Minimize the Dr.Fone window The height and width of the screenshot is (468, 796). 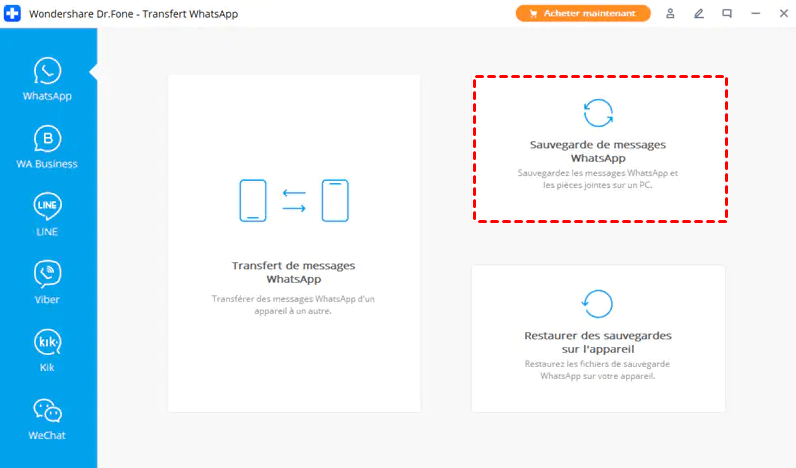point(755,14)
